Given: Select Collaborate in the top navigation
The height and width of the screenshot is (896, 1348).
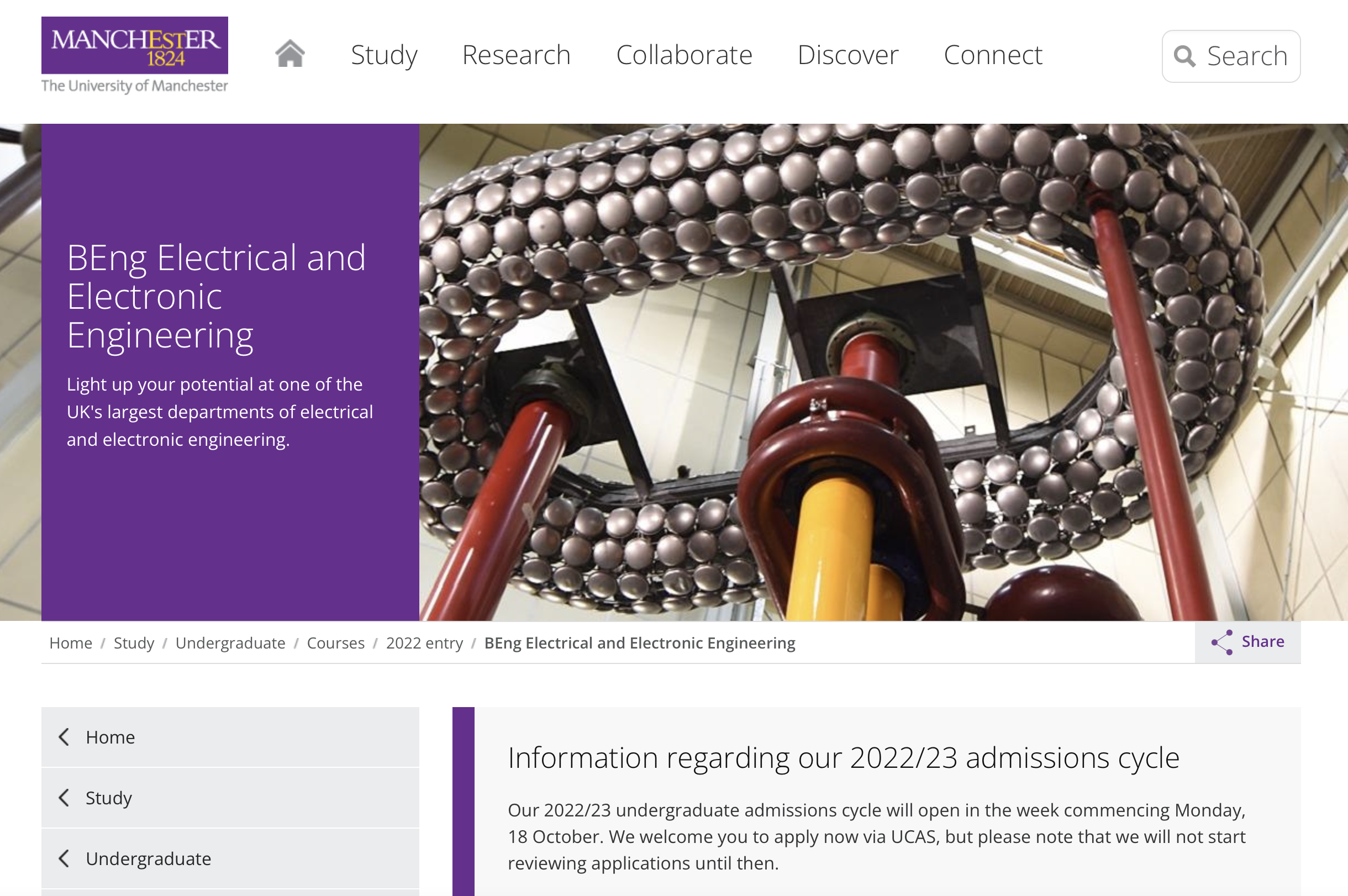Looking at the screenshot, I should (684, 55).
